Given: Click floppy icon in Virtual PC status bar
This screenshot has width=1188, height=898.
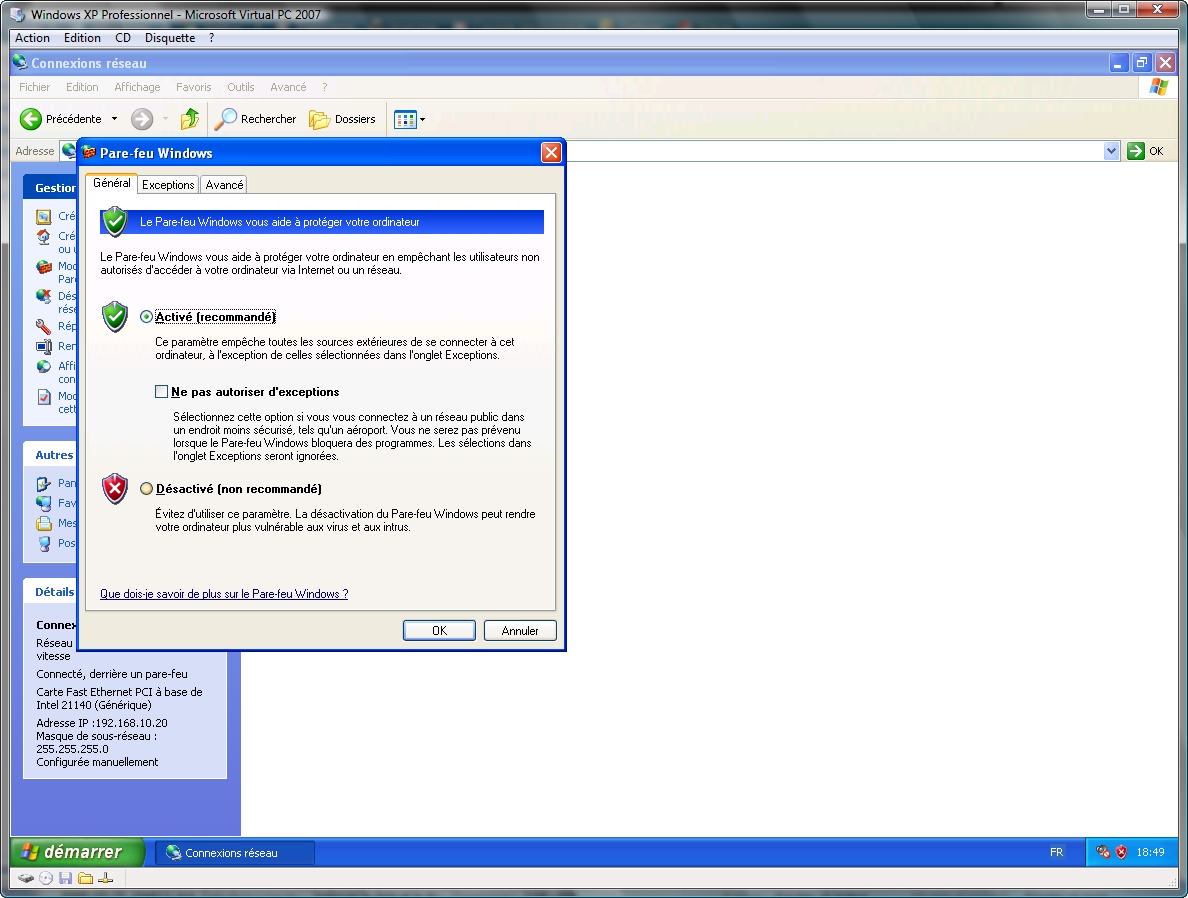Looking at the screenshot, I should [65, 878].
